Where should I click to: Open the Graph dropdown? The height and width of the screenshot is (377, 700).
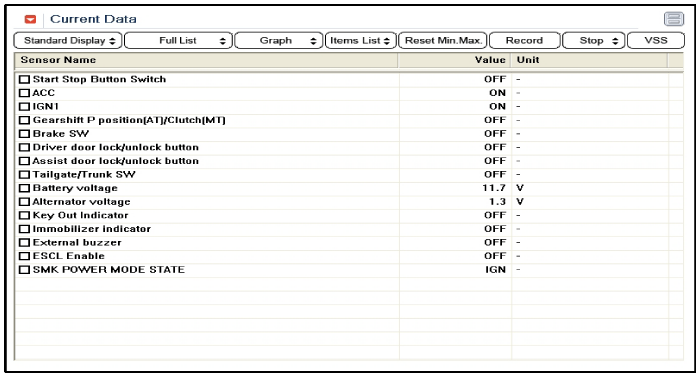279,41
